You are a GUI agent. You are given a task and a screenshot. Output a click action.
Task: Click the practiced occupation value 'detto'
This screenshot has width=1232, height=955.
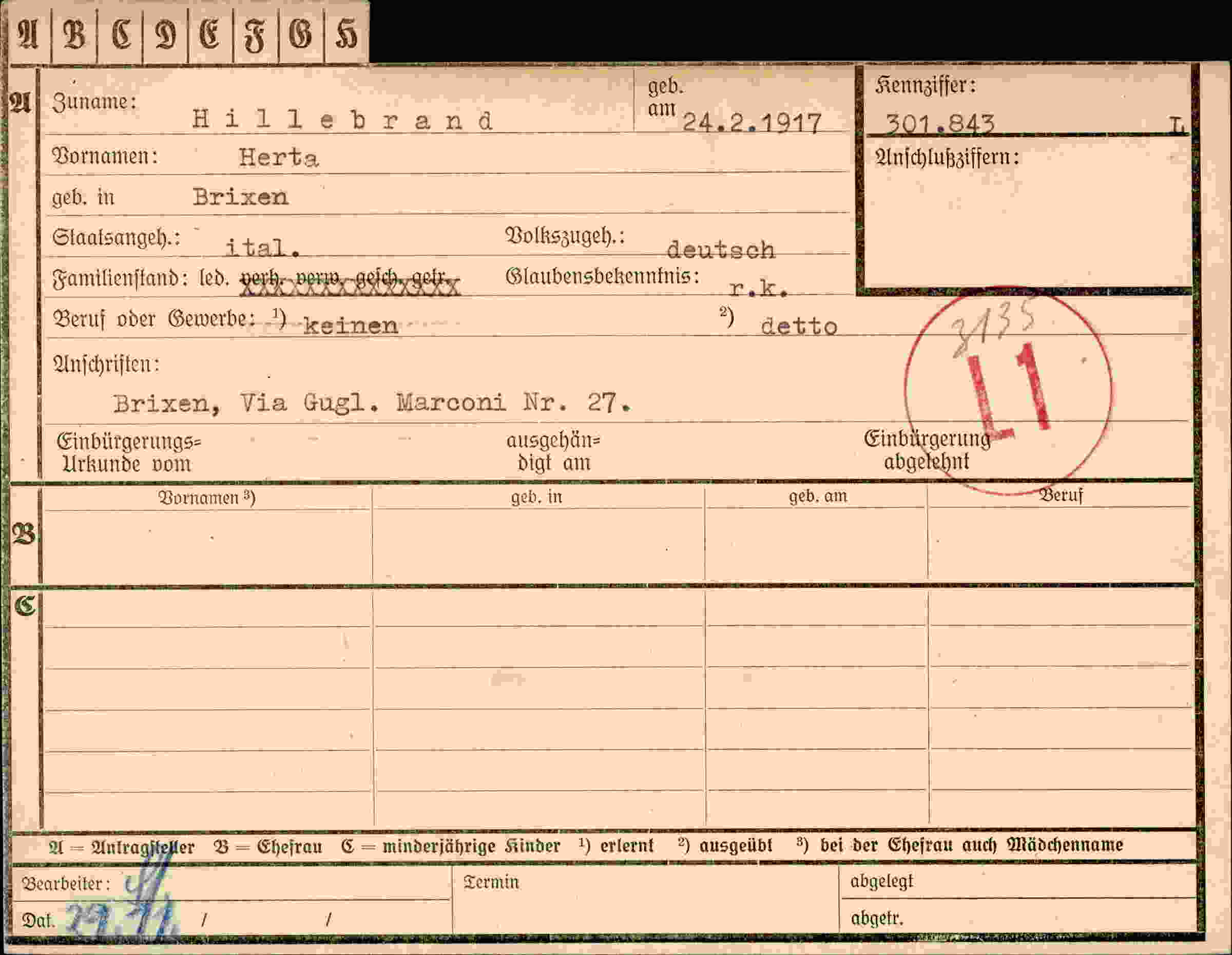799,326
